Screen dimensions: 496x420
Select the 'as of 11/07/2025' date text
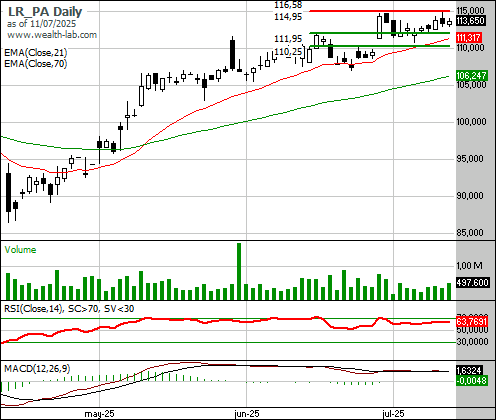(41, 24)
